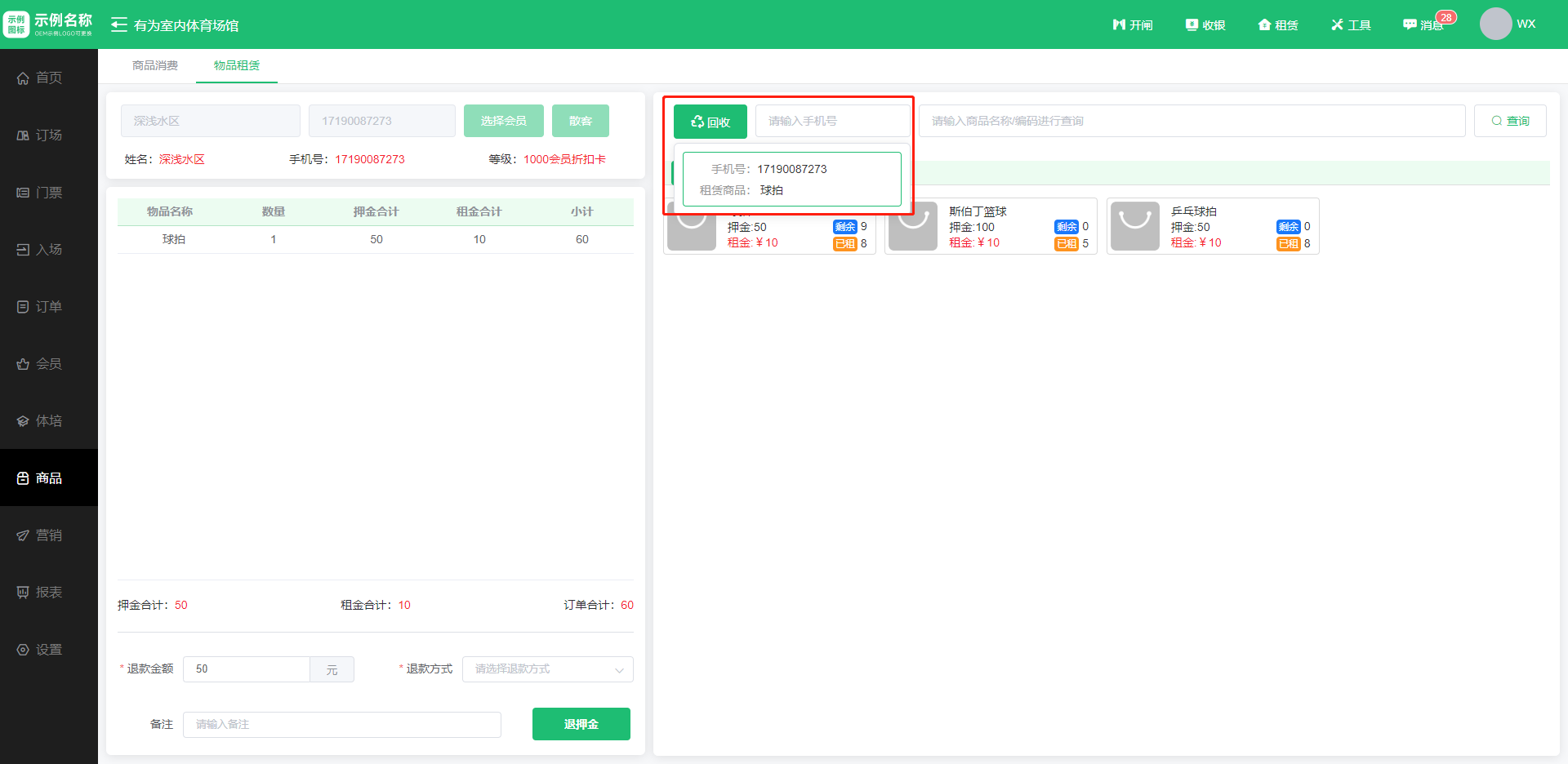The image size is (1568, 764).
Task: Expand the 退款方式 refund method dropdown
Action: 547,669
